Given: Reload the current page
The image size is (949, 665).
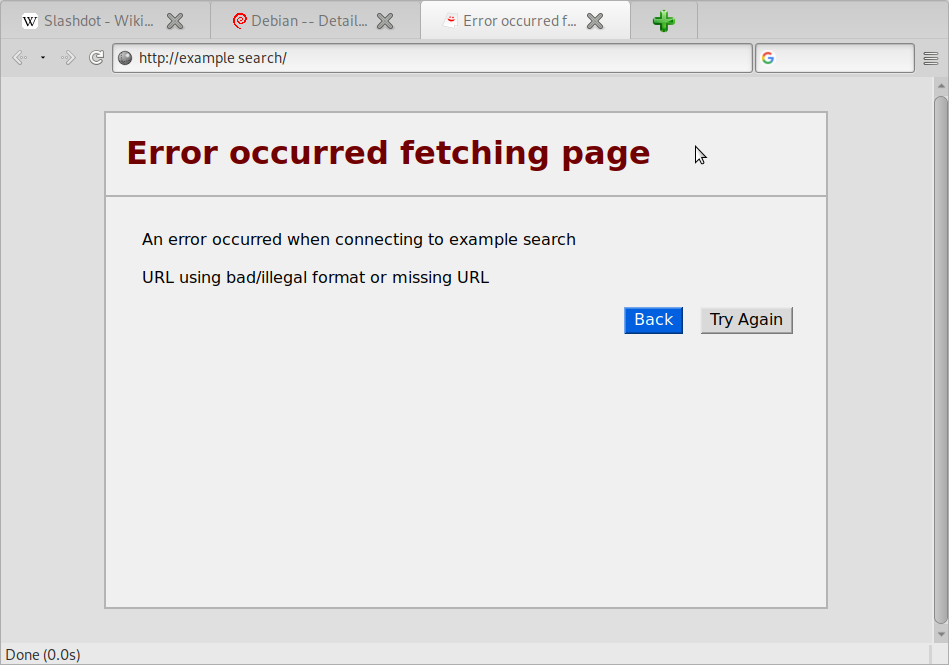Looking at the screenshot, I should (97, 58).
